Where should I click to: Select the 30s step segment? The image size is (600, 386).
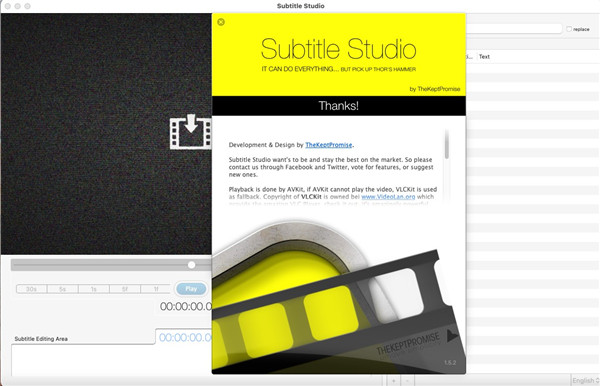coord(31,289)
